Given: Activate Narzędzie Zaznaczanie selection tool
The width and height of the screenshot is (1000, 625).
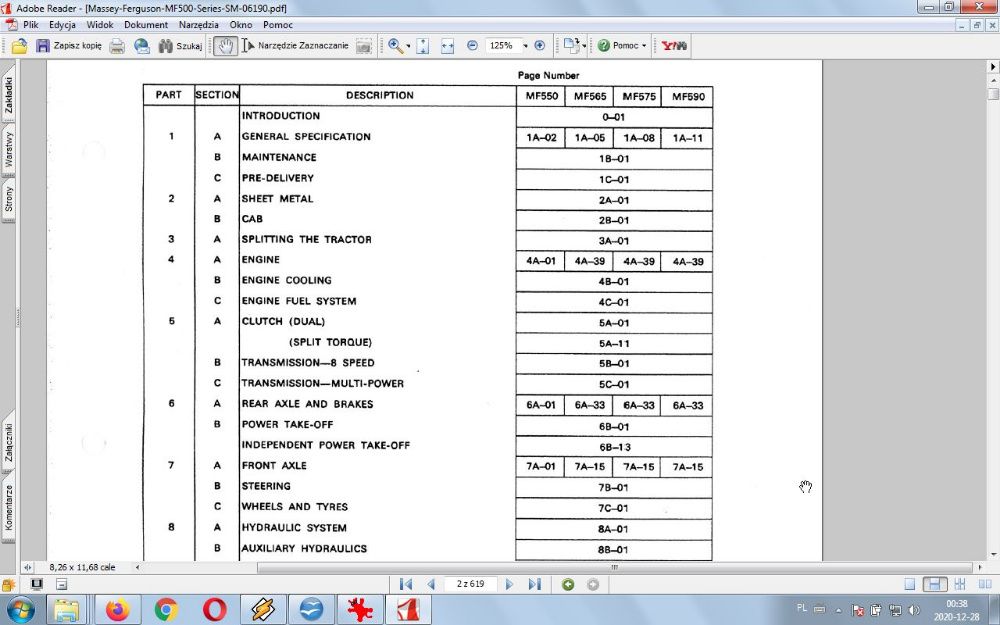Looking at the screenshot, I should [x=295, y=46].
